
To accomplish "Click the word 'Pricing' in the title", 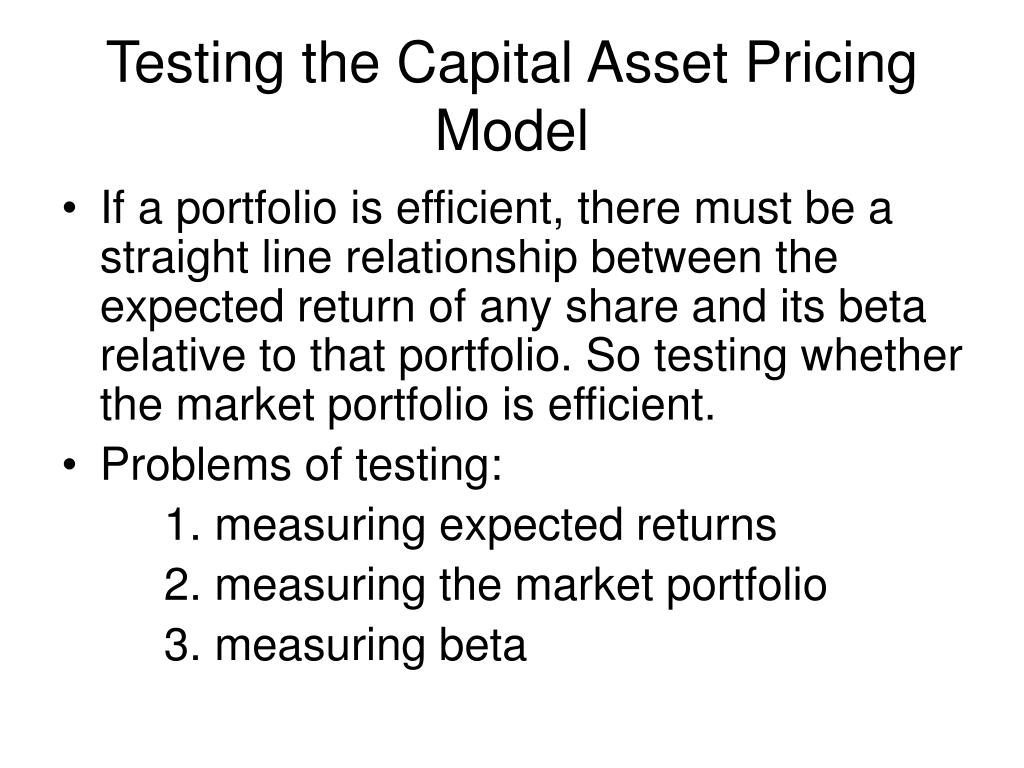I will pyautogui.click(x=831, y=65).
